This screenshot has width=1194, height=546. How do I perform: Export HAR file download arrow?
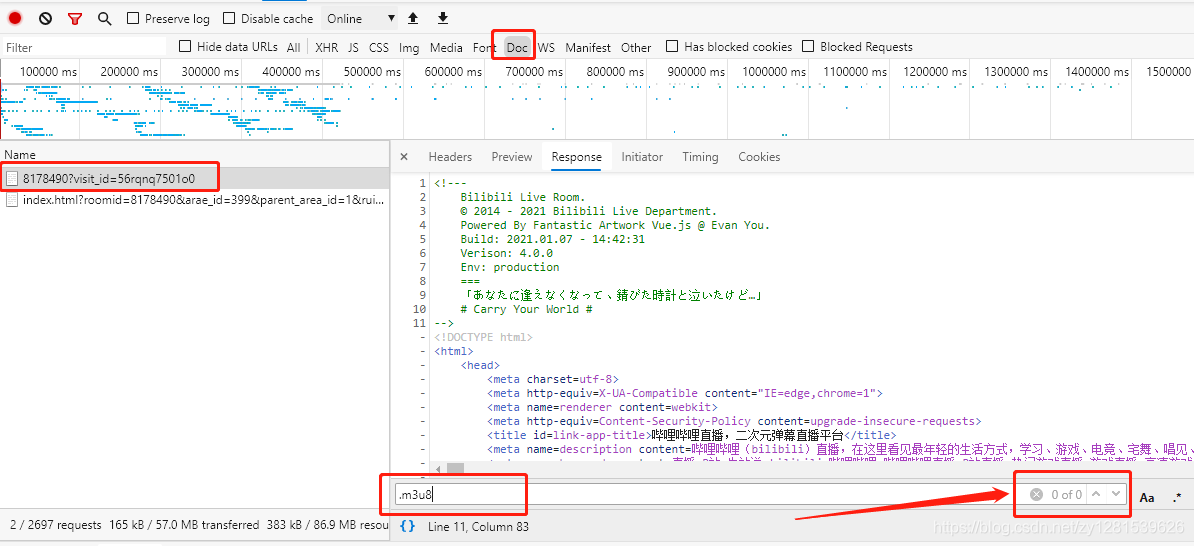[x=442, y=18]
